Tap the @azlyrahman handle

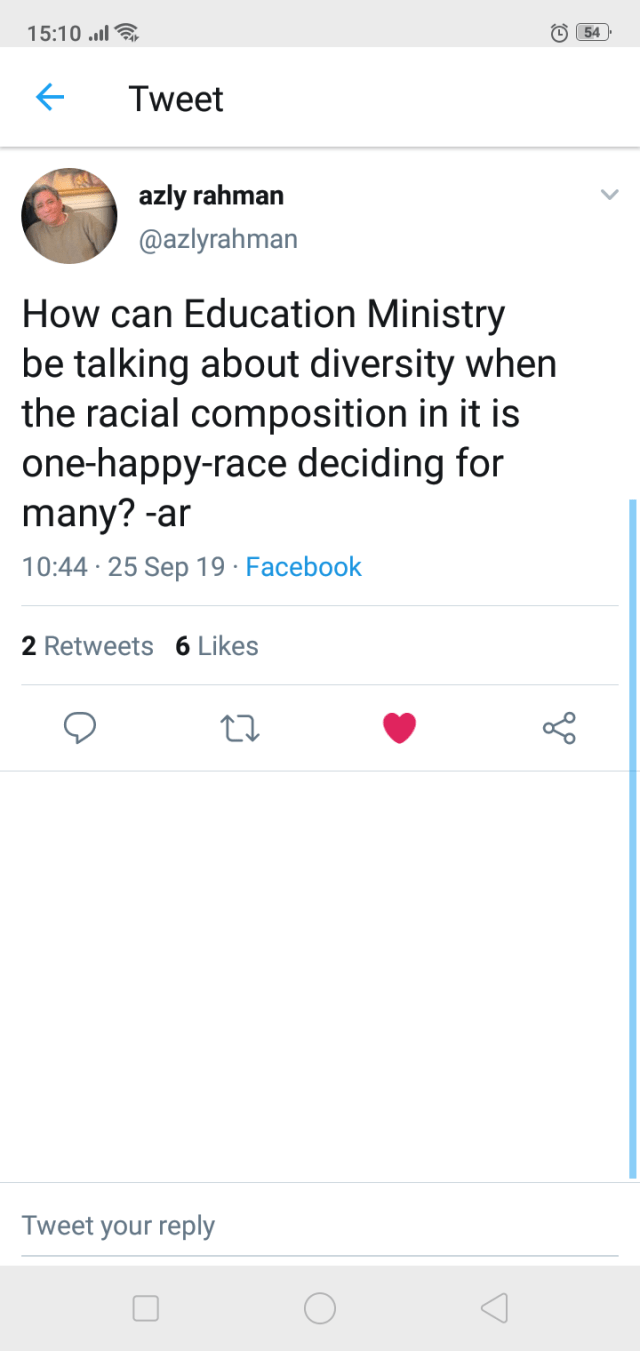tap(218, 240)
